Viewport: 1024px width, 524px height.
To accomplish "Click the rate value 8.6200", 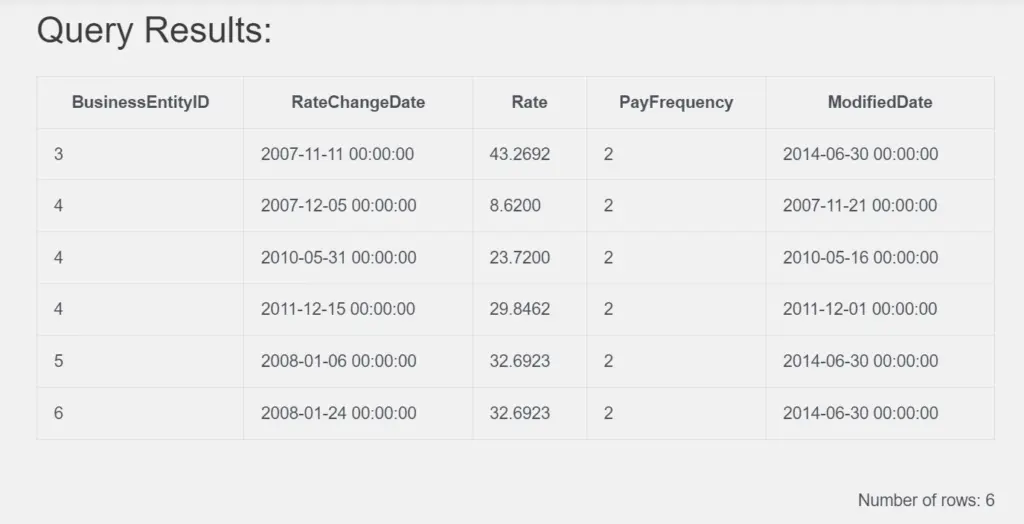I will coord(515,206).
